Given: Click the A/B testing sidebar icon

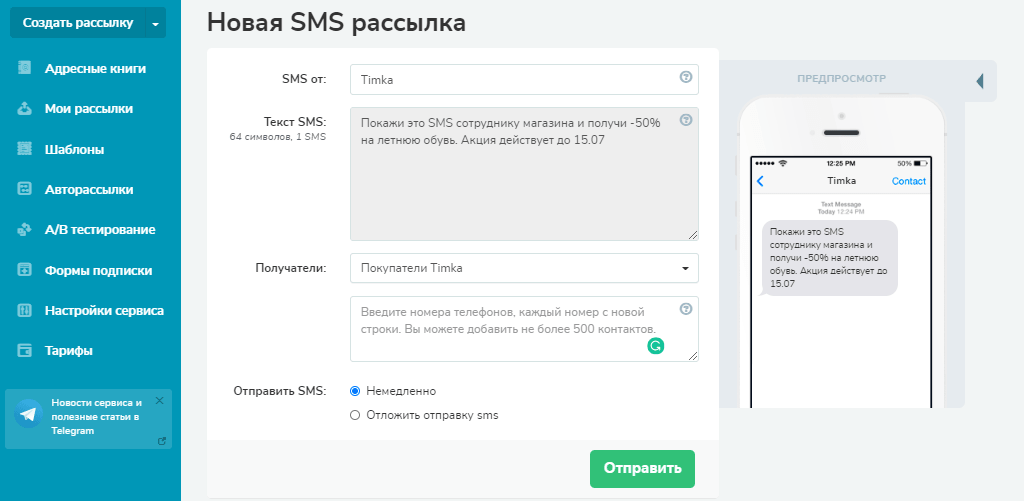Looking at the screenshot, I should [x=25, y=230].
